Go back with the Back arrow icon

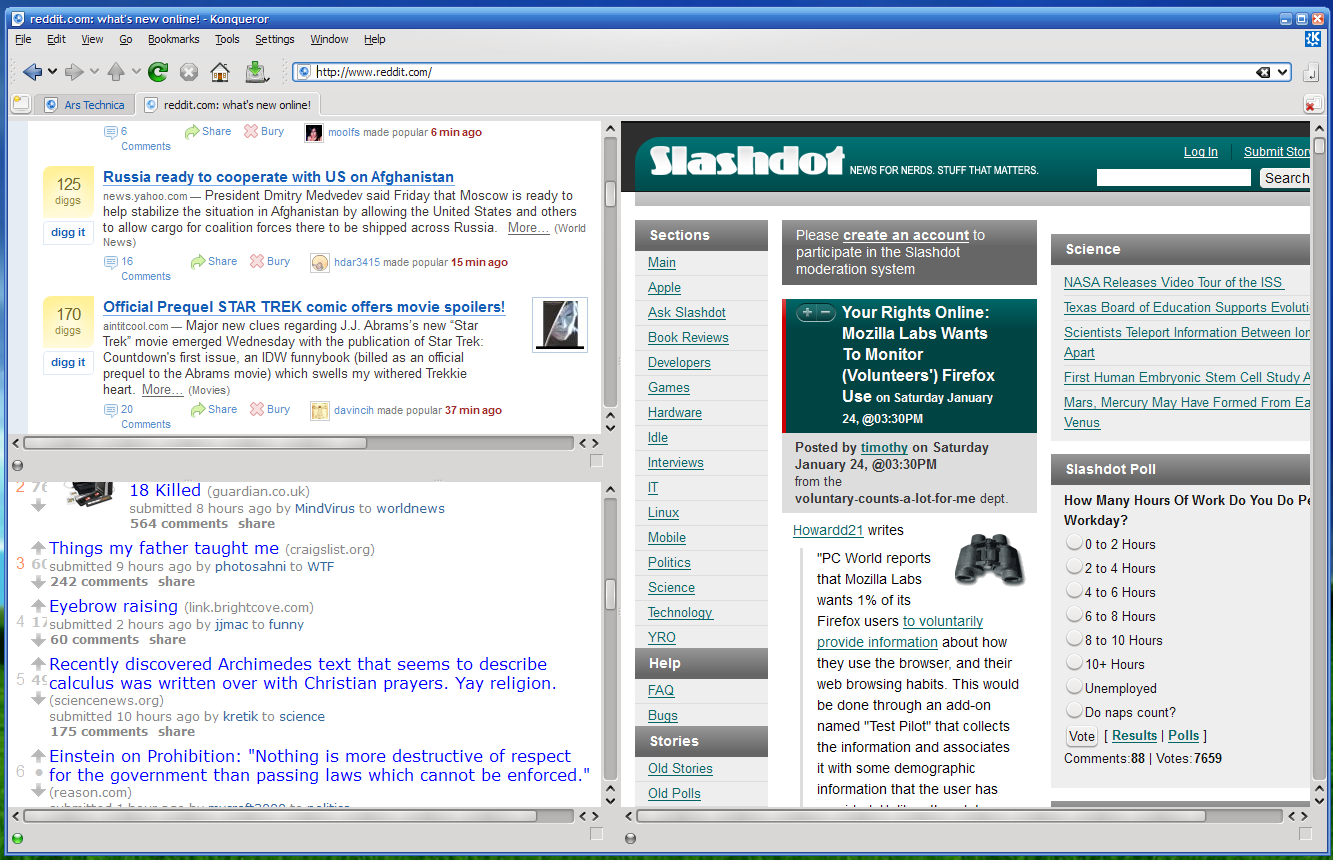tap(32, 72)
